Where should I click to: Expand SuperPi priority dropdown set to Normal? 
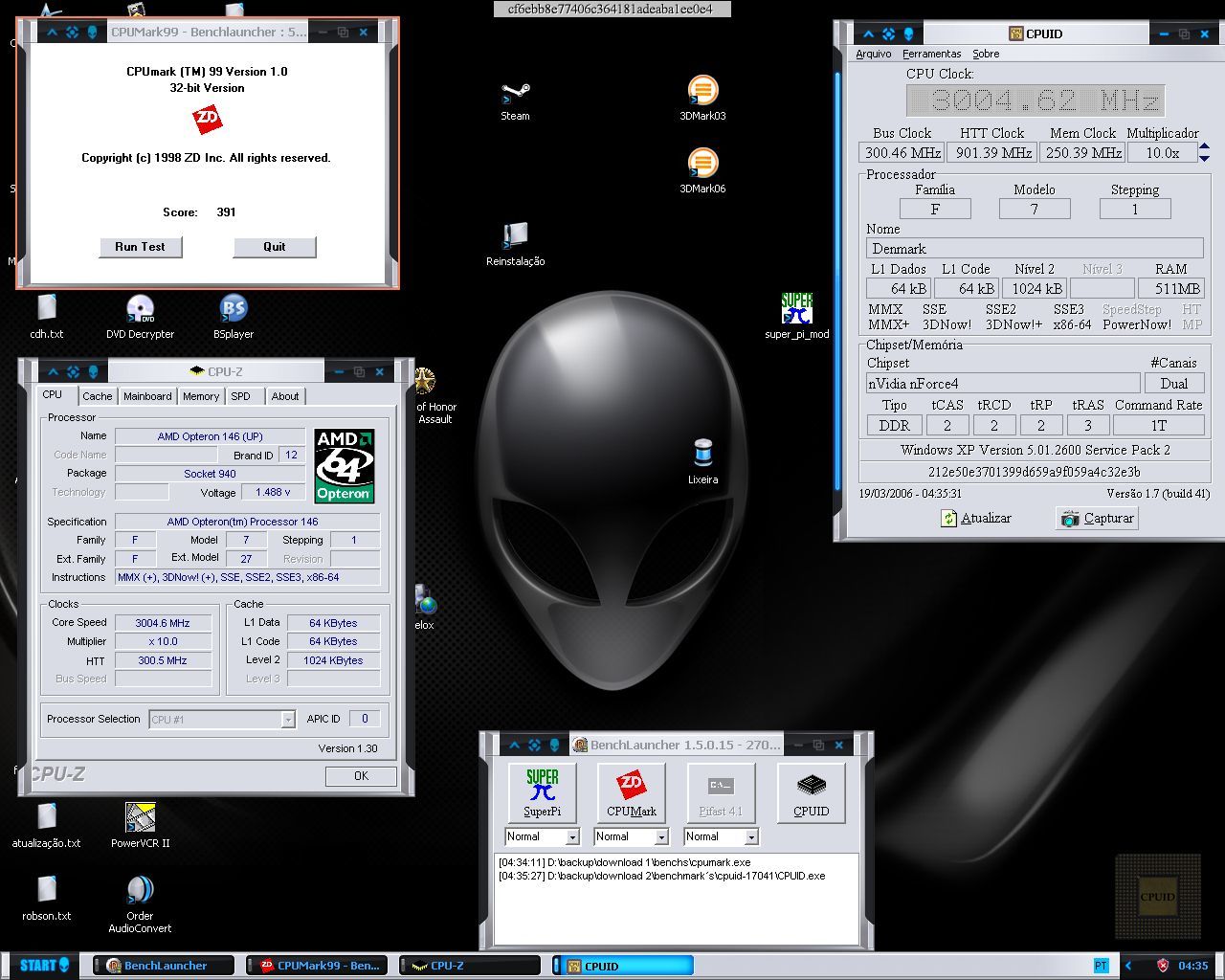click(x=572, y=836)
